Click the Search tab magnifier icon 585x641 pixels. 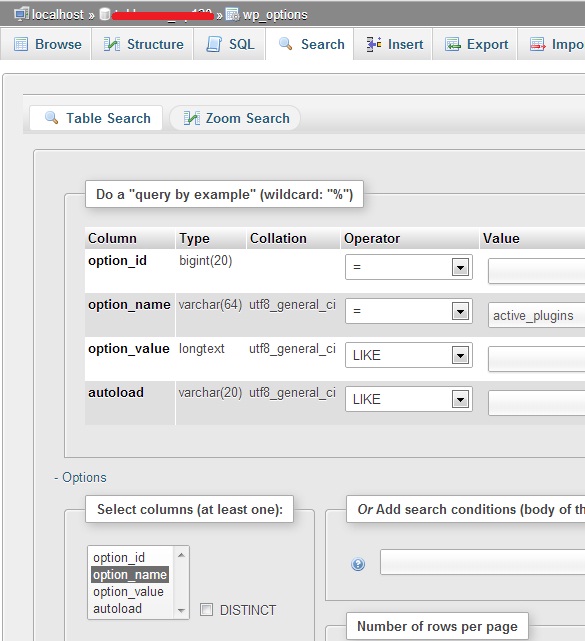(285, 44)
